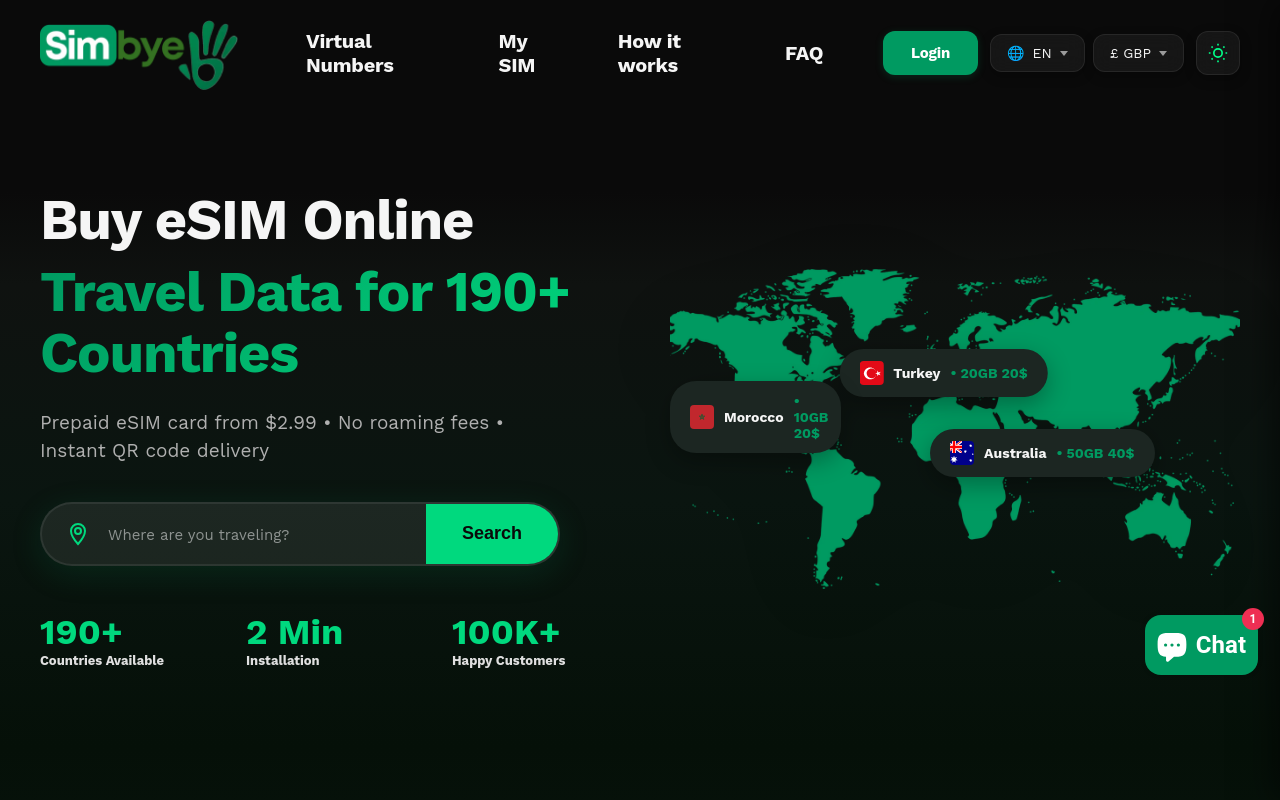Open the Virtual Numbers menu
The width and height of the screenshot is (1280, 800).
point(350,53)
